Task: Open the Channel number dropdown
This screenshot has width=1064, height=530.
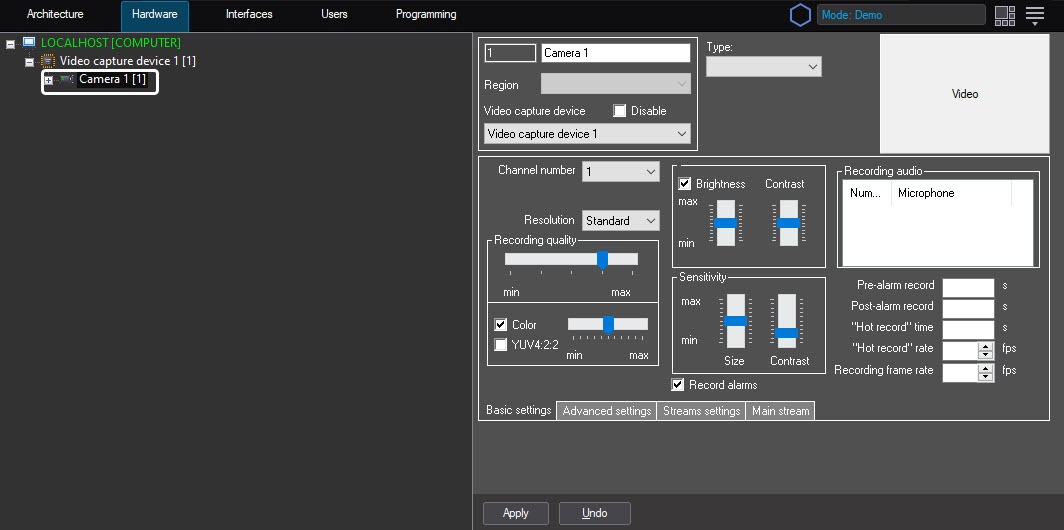Action: coord(621,172)
